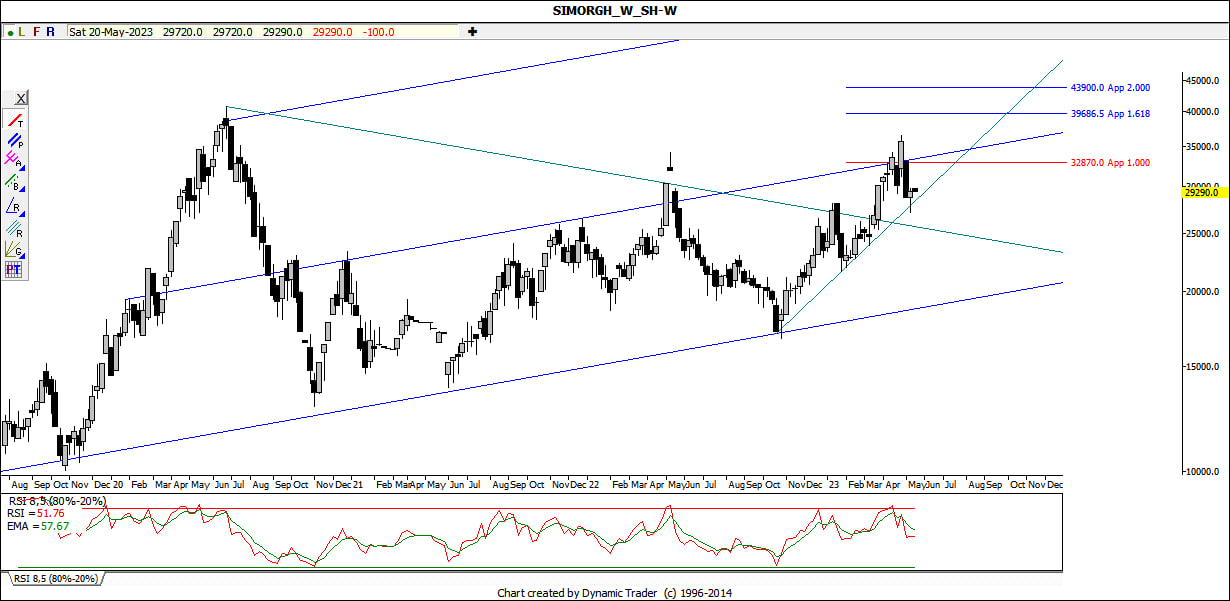Viewport: 1230px width, 601px height.
Task: Close the drawing tools palette with X
Action: click(20, 98)
